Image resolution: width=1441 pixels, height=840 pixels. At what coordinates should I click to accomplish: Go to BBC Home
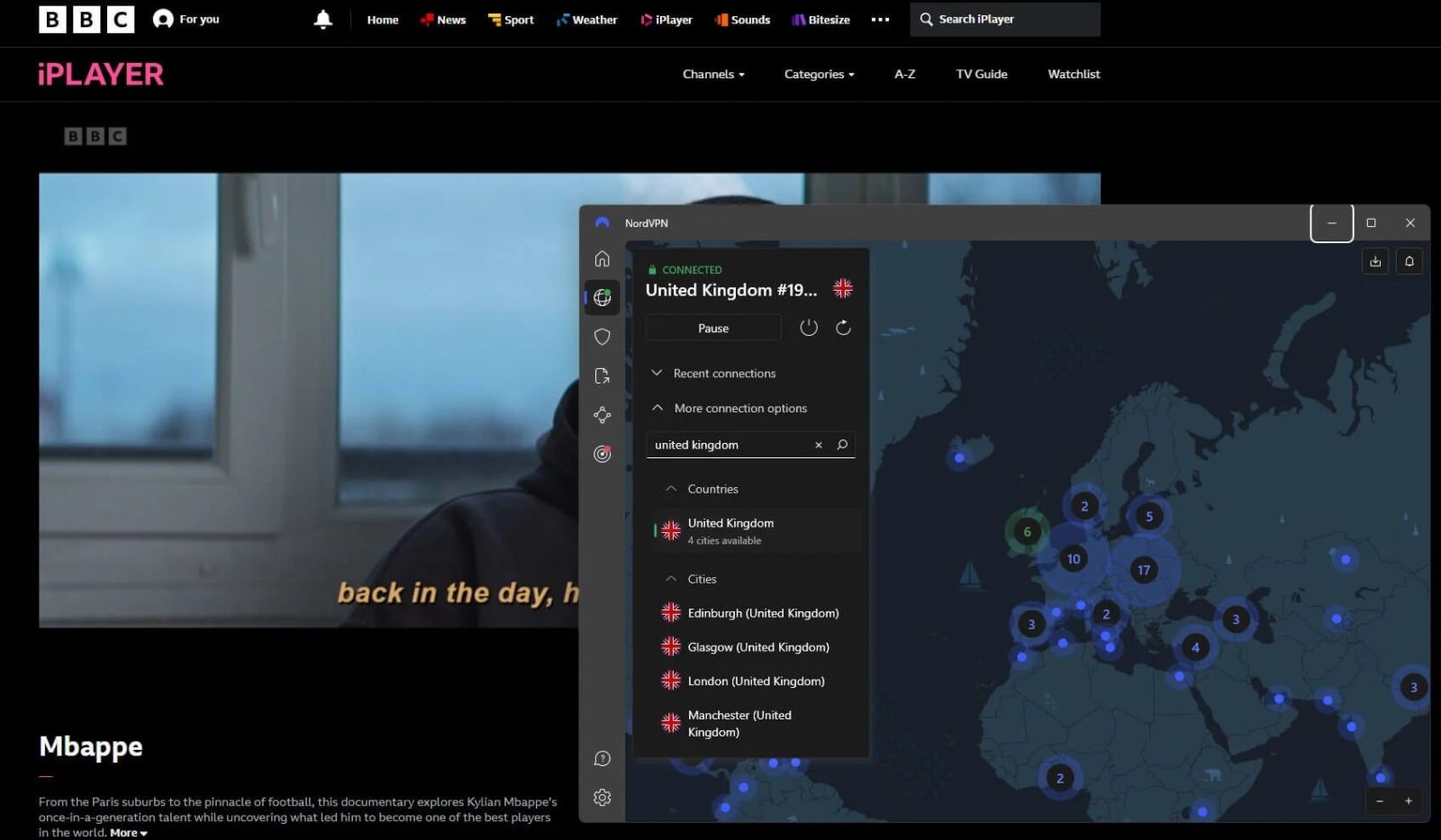[x=383, y=20]
